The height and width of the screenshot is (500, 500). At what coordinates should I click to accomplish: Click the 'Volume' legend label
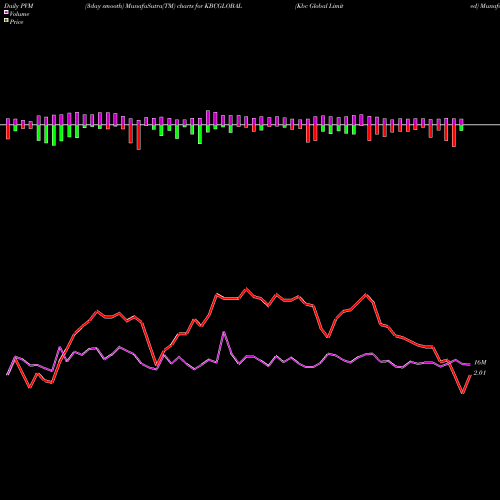pos(19,14)
